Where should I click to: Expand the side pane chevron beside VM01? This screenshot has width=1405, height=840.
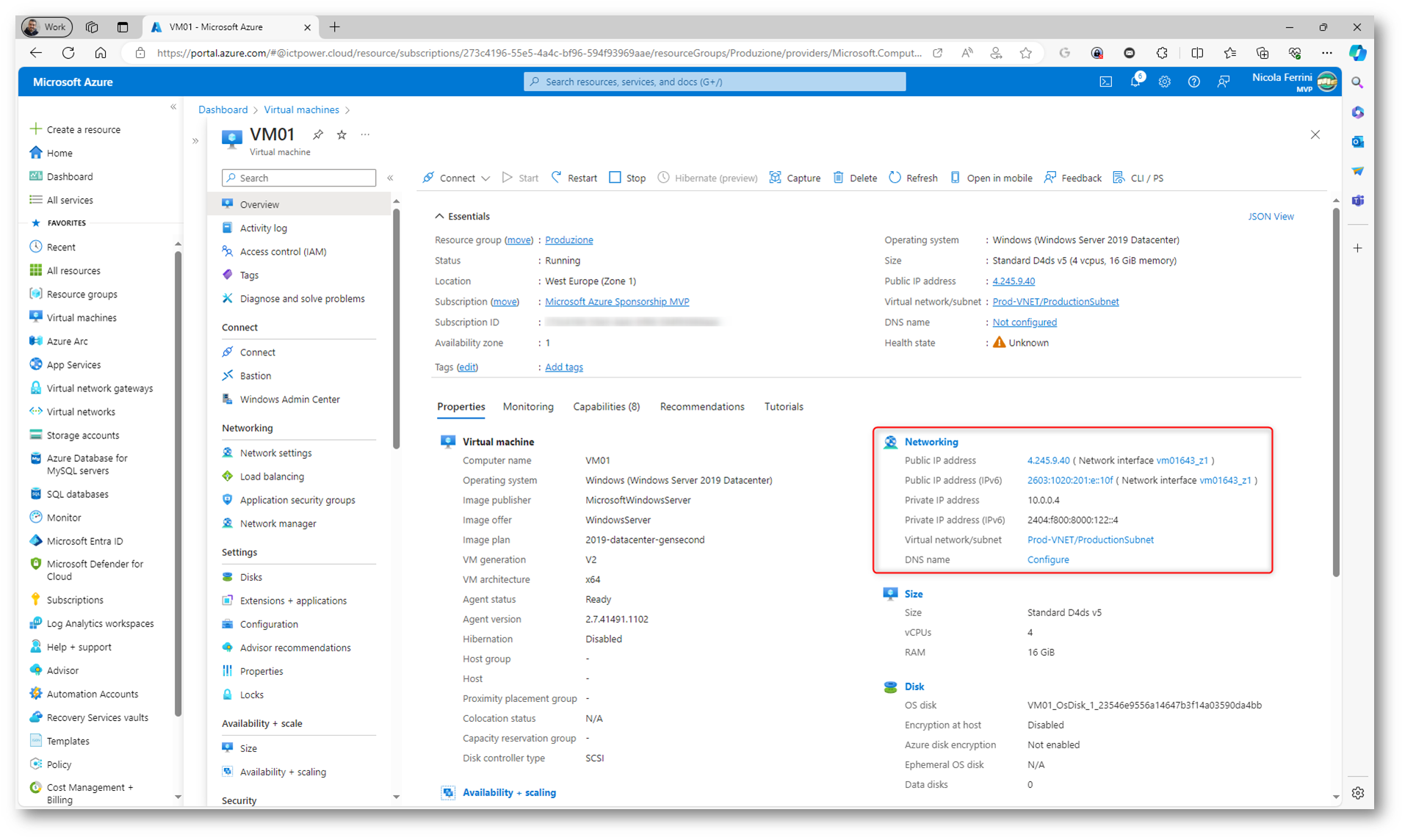[195, 140]
